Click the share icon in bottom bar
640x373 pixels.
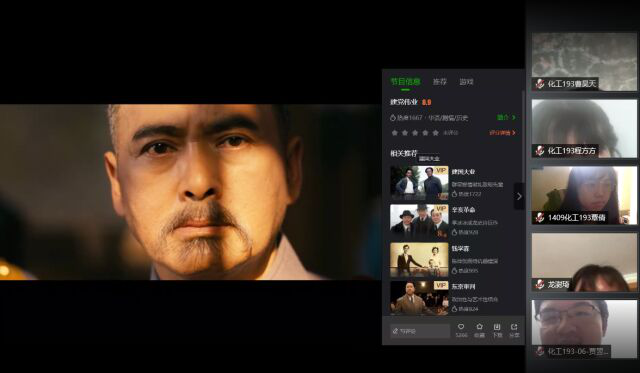coord(514,327)
